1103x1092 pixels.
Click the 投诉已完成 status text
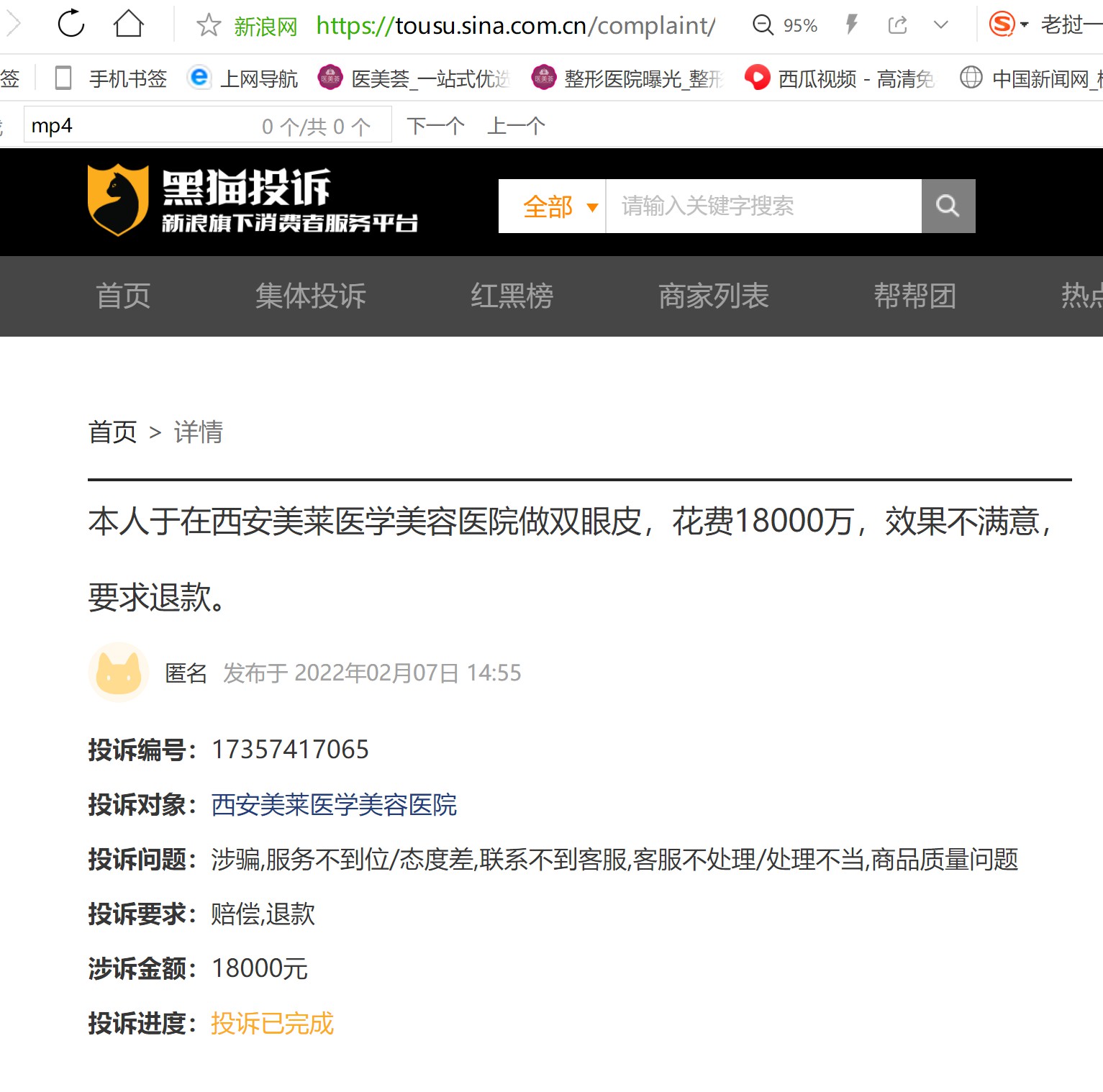272,1024
